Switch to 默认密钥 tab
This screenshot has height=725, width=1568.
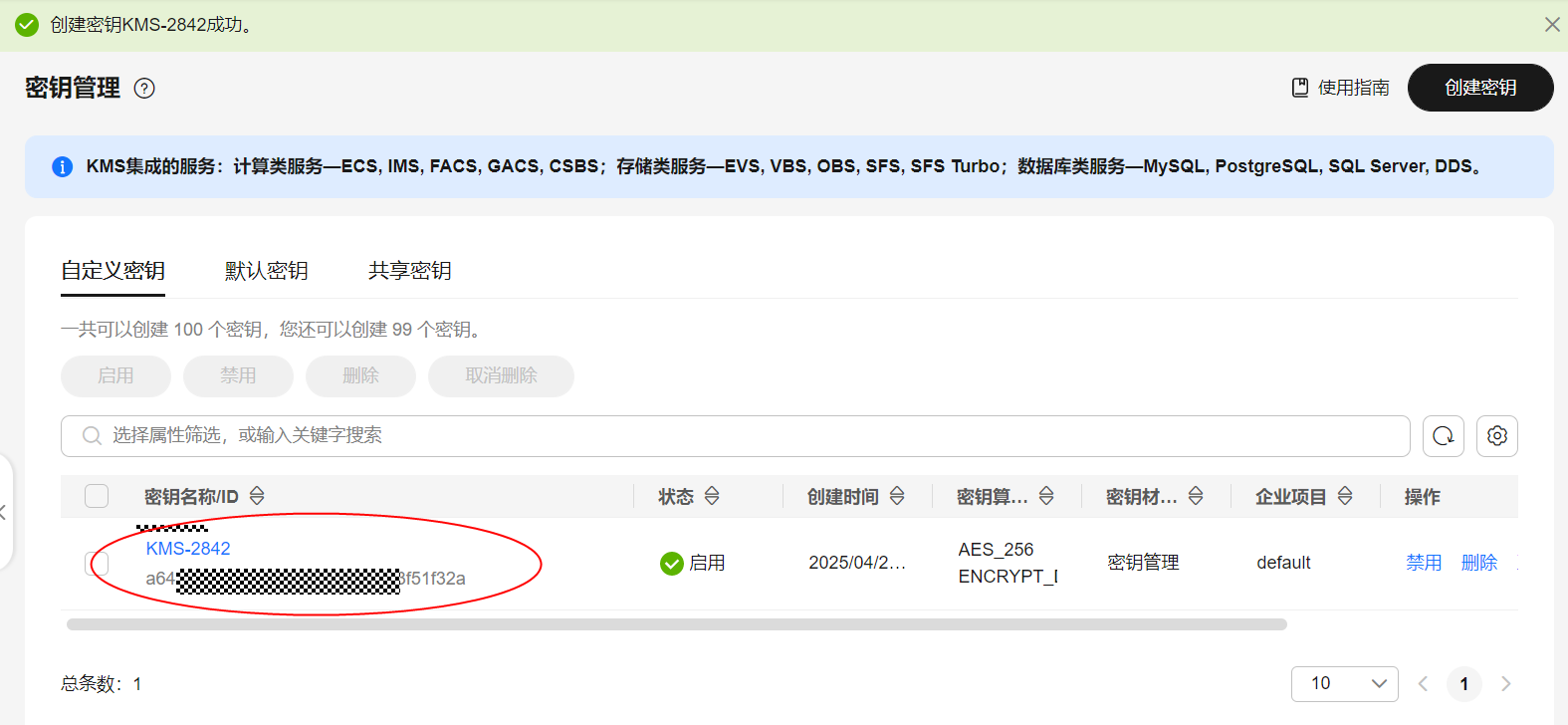[x=266, y=271]
